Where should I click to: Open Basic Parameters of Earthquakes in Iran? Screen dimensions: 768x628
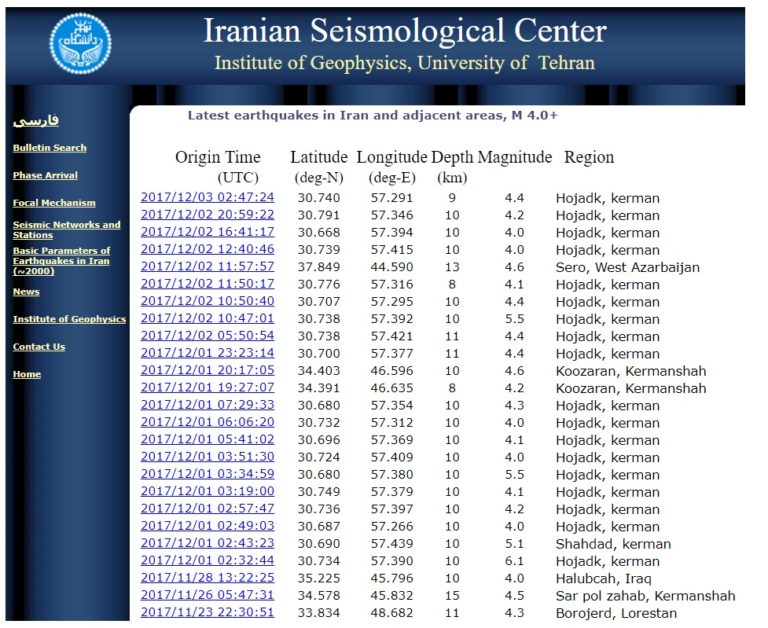coord(61,261)
